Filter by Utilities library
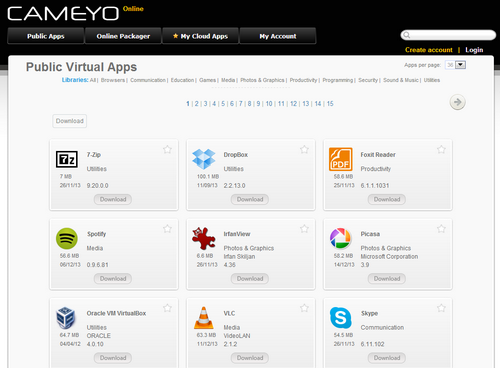Viewport: 500px width, 368px height. 432,80
